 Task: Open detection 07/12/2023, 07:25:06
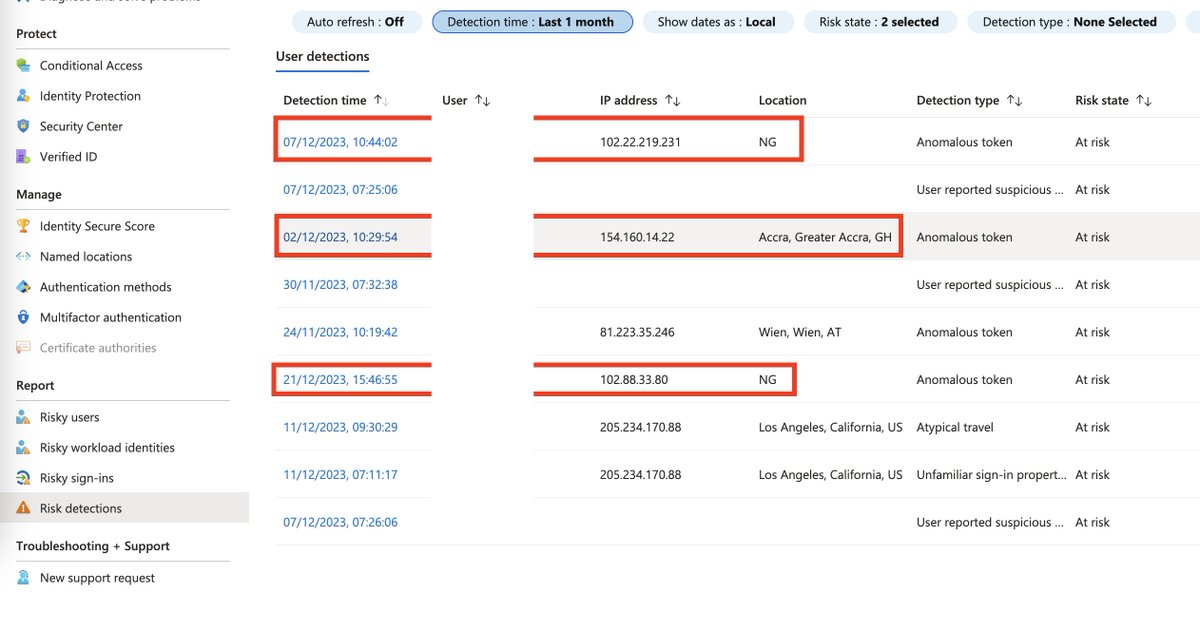[340, 190]
